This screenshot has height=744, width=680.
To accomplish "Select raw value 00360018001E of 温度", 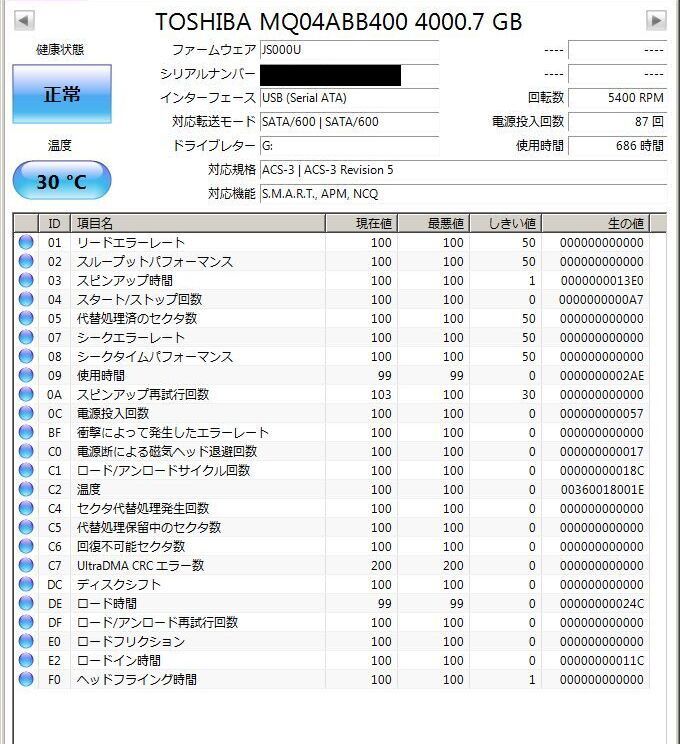I will coord(602,490).
